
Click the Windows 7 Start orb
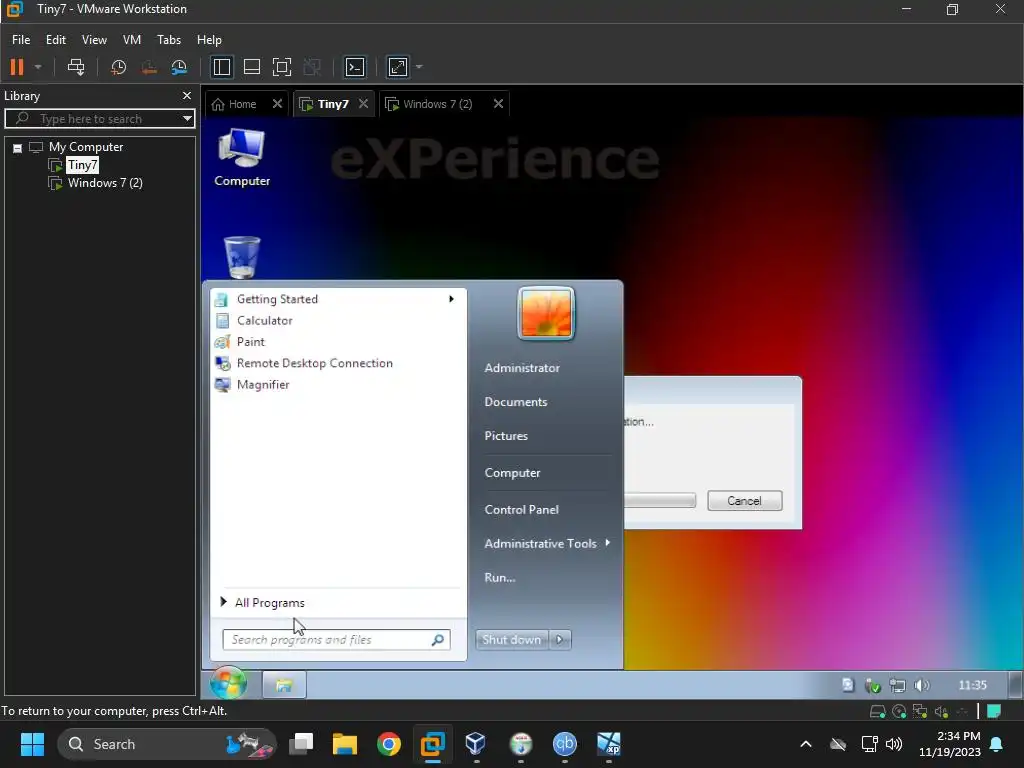[x=229, y=684]
